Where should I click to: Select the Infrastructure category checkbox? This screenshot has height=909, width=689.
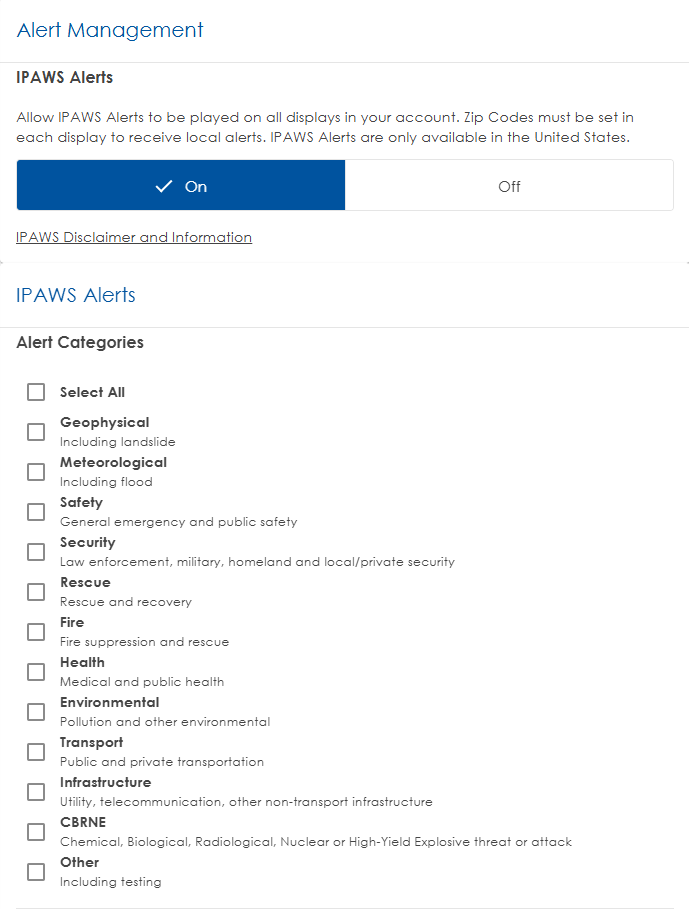point(36,792)
